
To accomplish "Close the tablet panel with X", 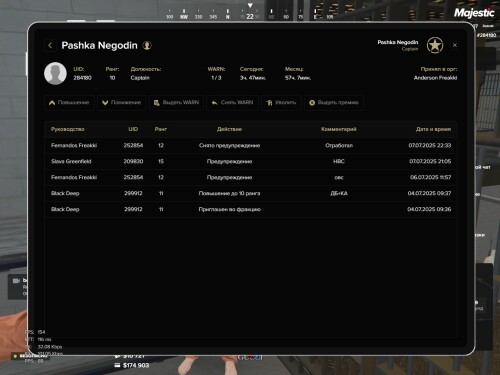I will click(455, 45).
